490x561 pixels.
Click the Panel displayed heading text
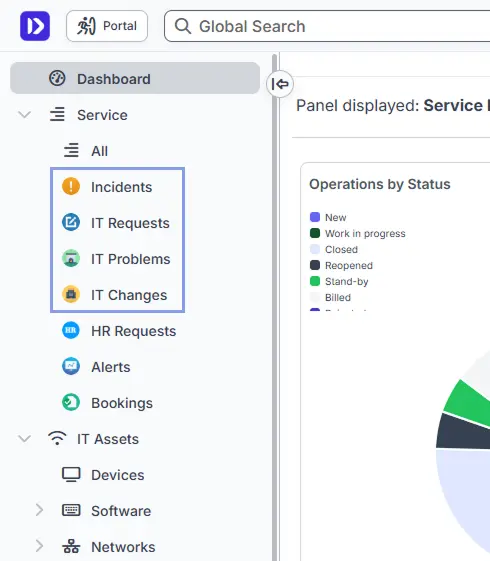point(393,106)
